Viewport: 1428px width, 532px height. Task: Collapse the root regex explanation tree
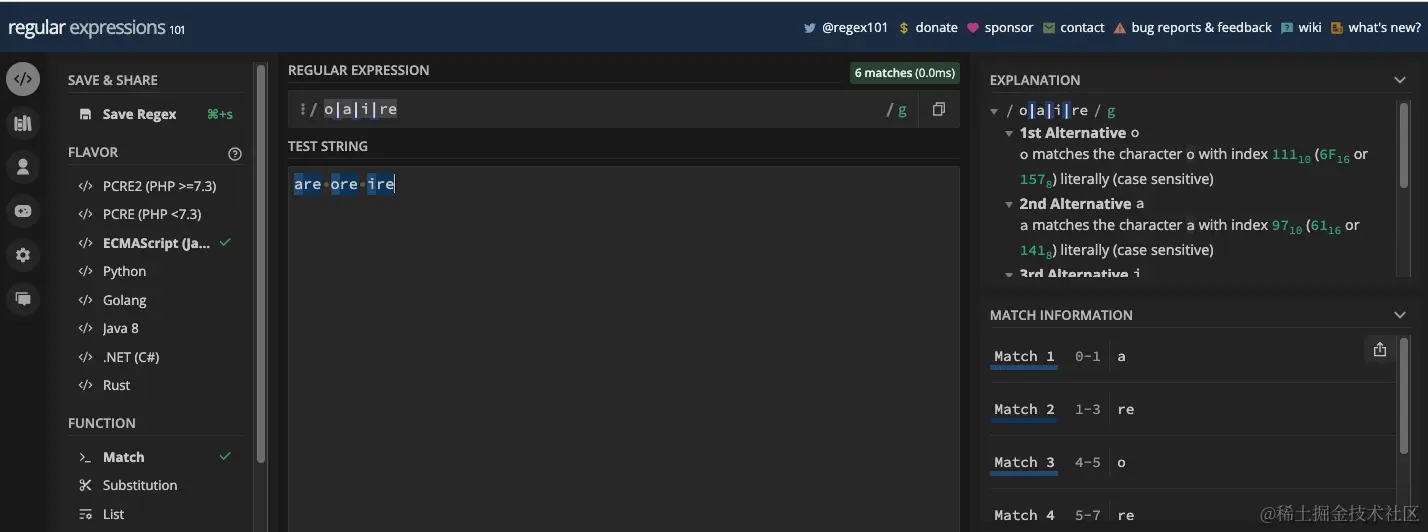pos(994,111)
